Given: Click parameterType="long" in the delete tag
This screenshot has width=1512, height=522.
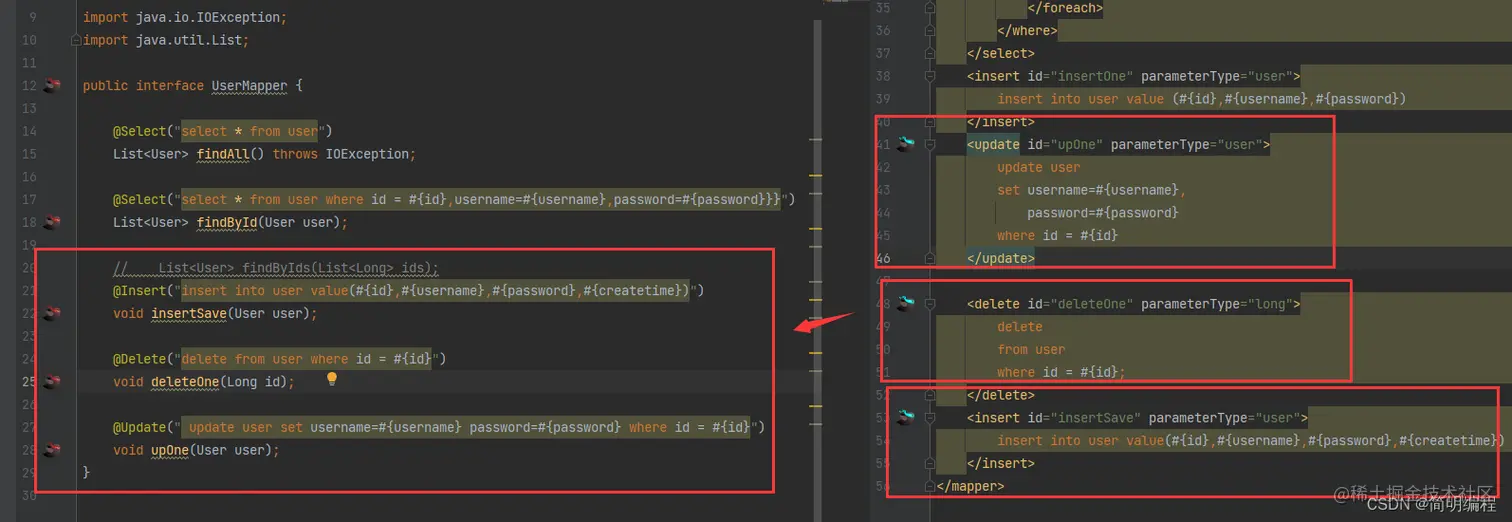Looking at the screenshot, I should click(x=1217, y=303).
